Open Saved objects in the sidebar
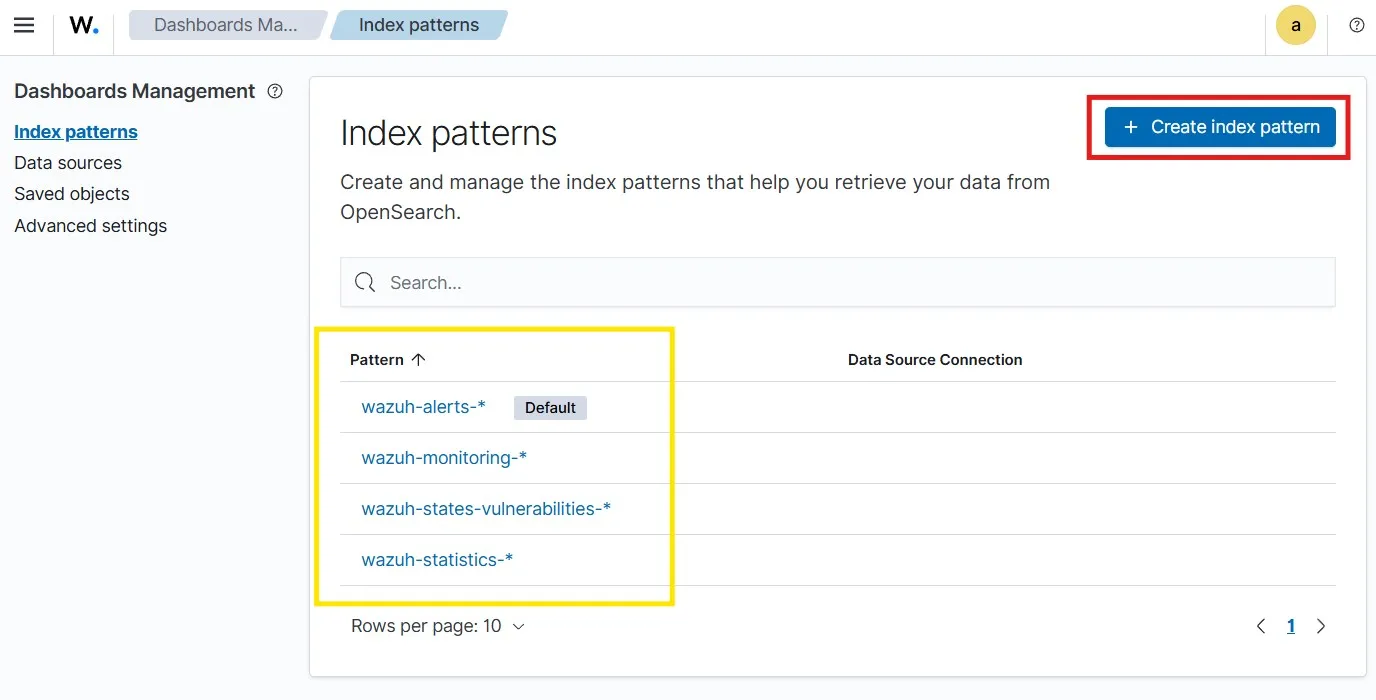 72,194
